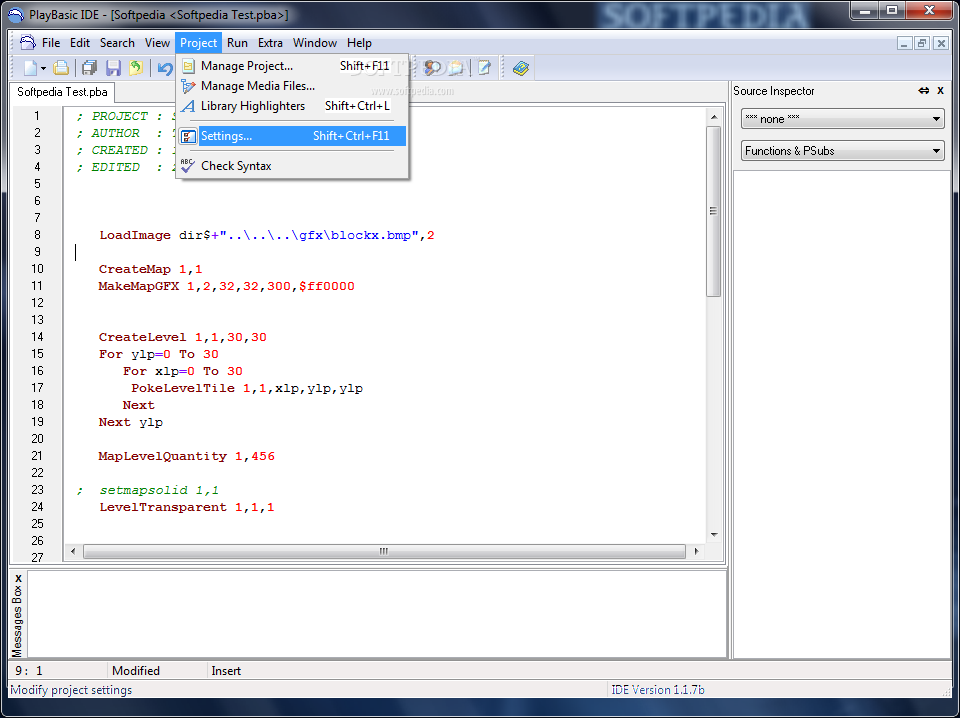This screenshot has height=718, width=960.
Task: Click the 'LevelTransparent 1,1,1' line
Action: (x=187, y=507)
